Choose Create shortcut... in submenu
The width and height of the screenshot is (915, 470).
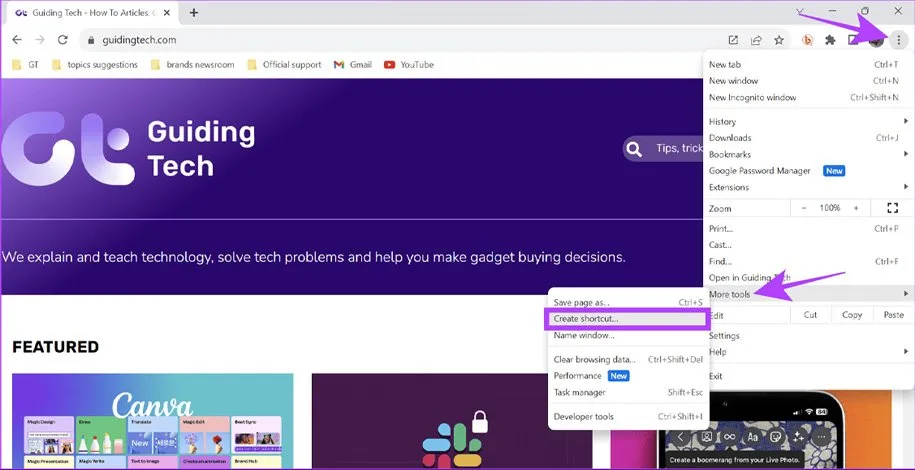tap(627, 319)
